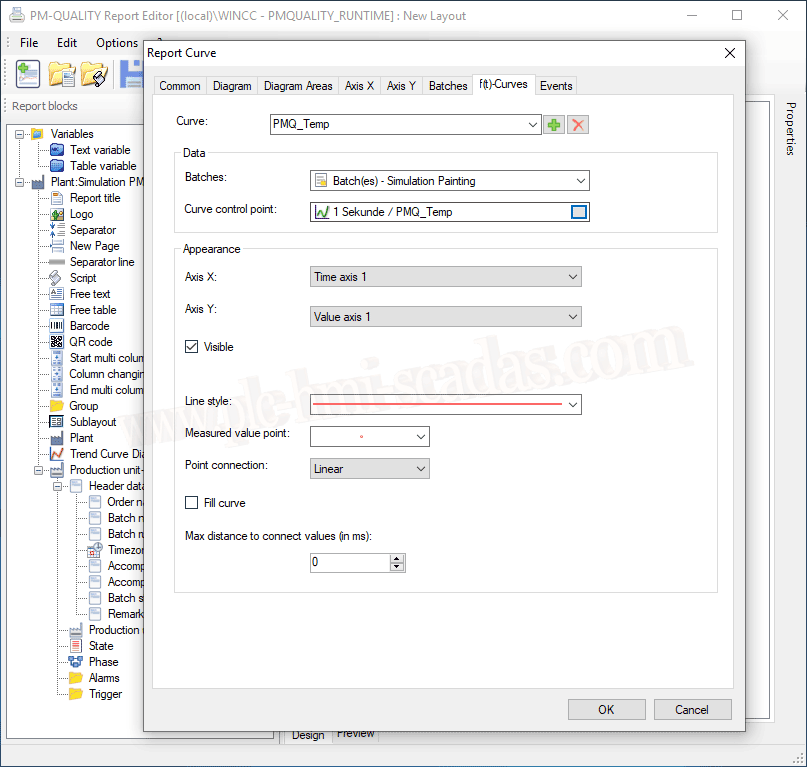Increase the max distance spinner value
The height and width of the screenshot is (767, 807).
[x=397, y=558]
